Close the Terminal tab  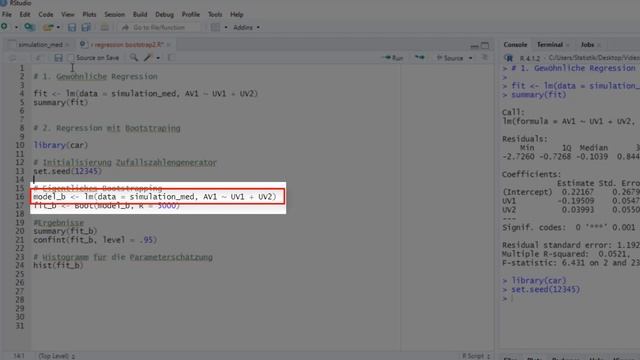[567, 45]
